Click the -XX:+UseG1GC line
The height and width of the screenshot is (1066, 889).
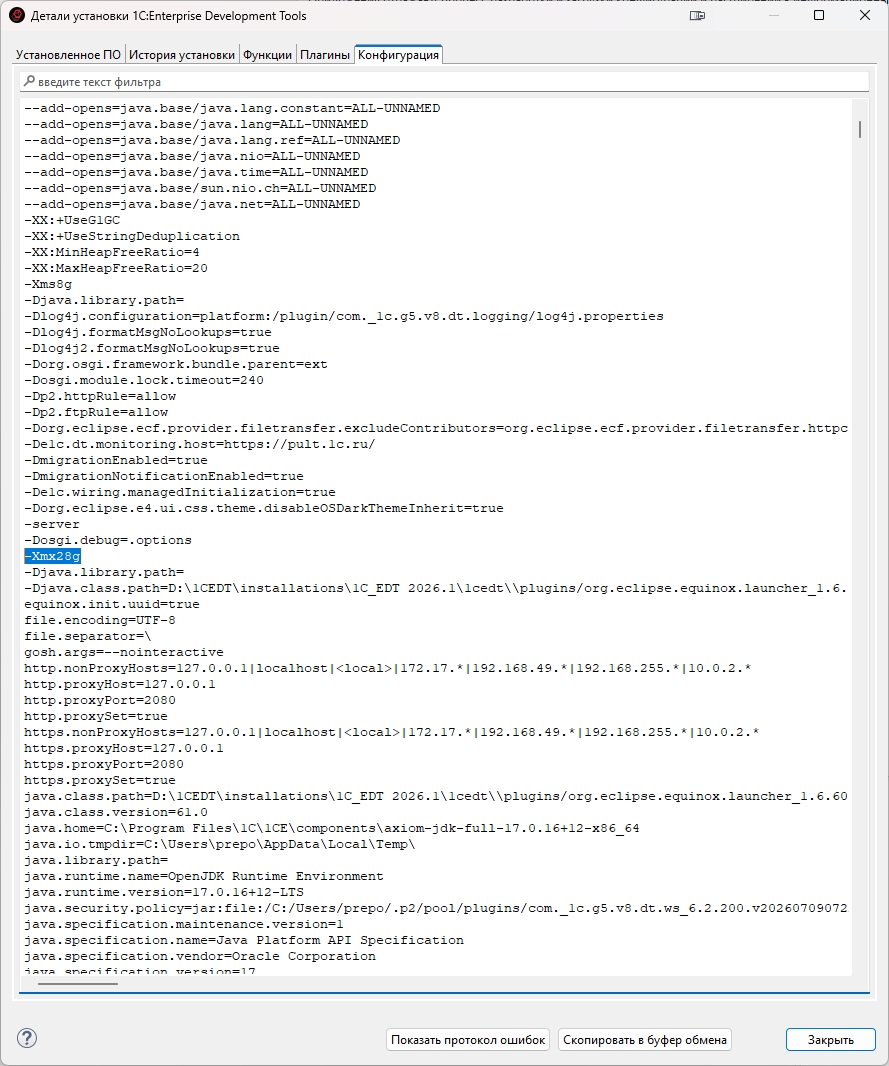tap(72, 220)
